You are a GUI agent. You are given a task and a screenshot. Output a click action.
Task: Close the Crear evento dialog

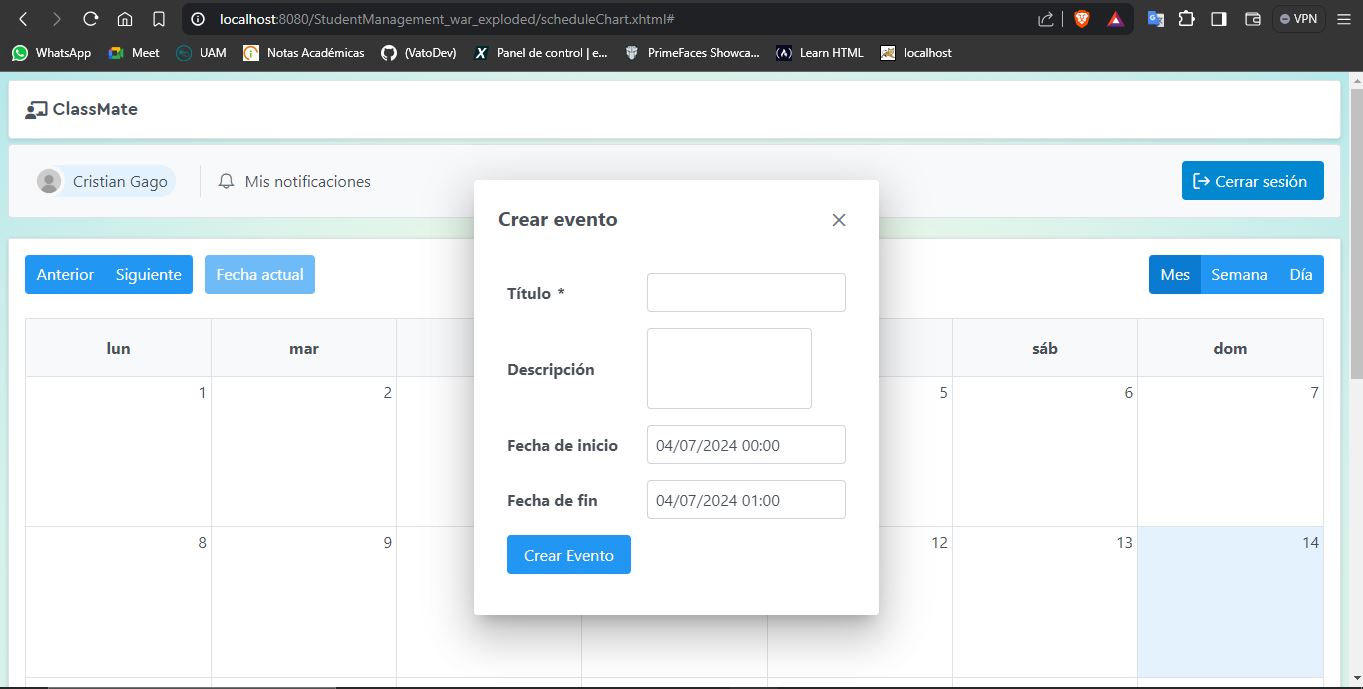click(839, 220)
